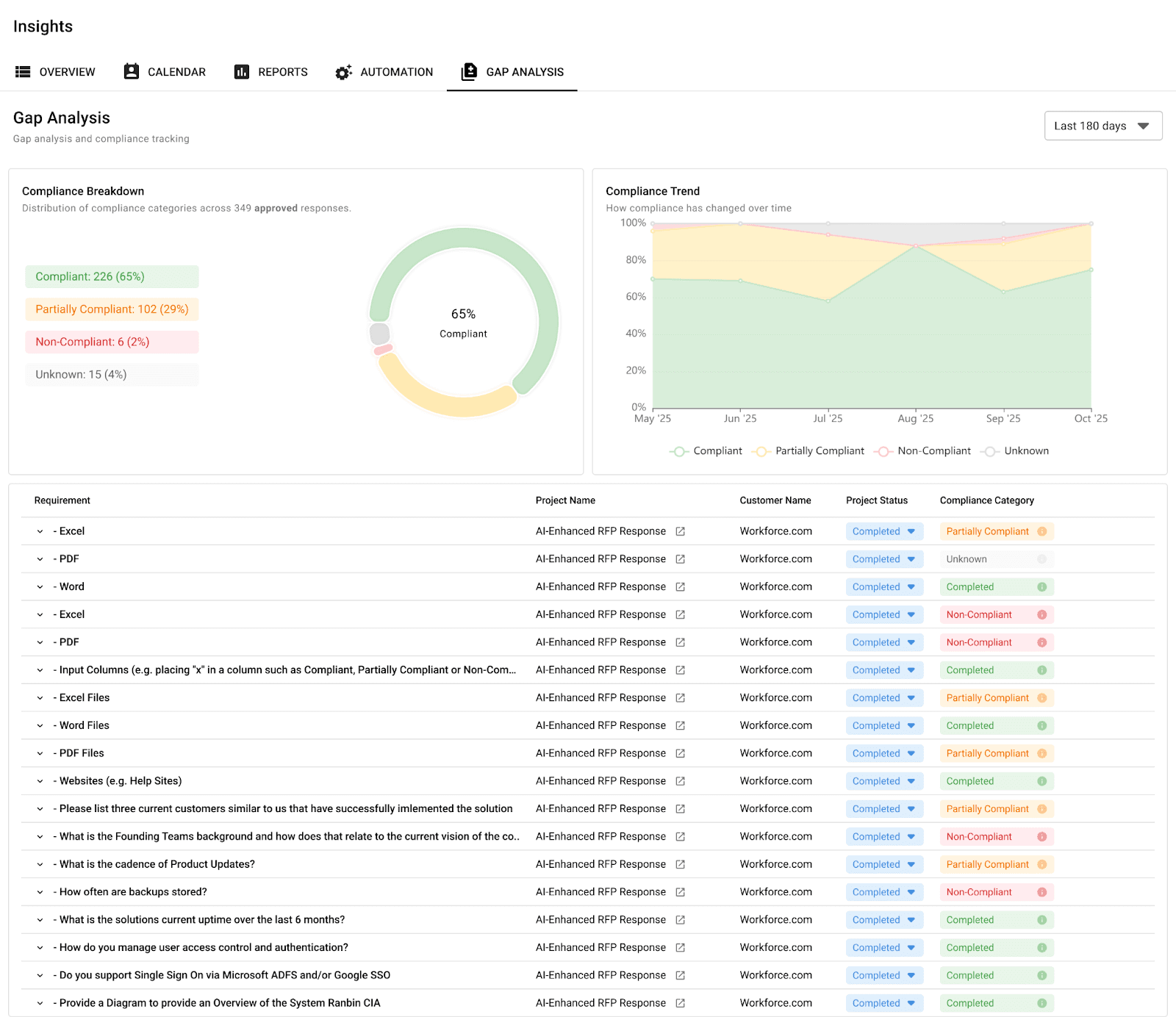Click the Project Status column header

pyautogui.click(x=877, y=500)
